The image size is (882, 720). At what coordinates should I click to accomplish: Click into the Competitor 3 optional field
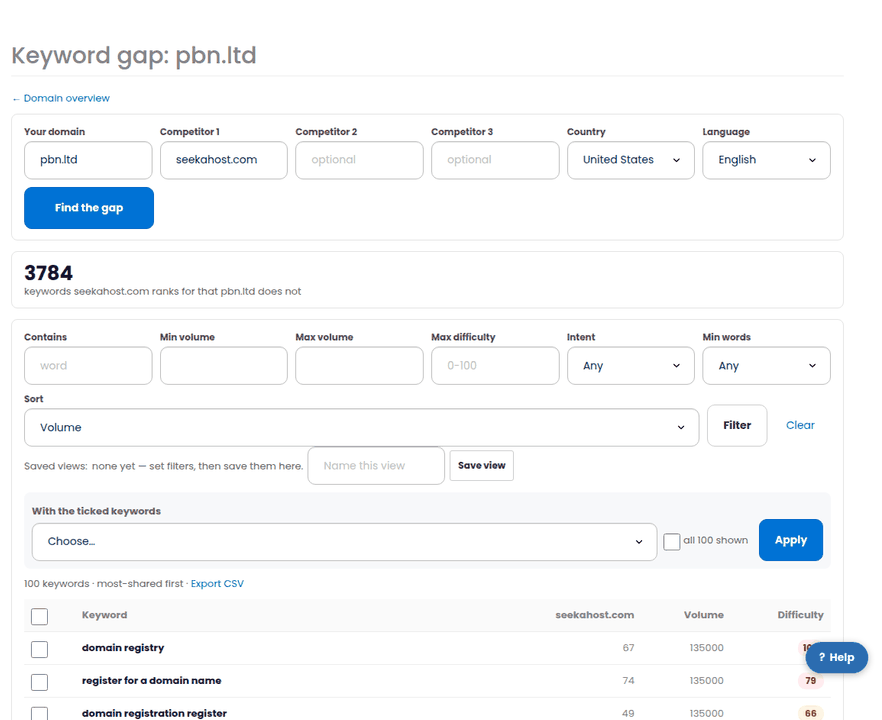coord(495,160)
